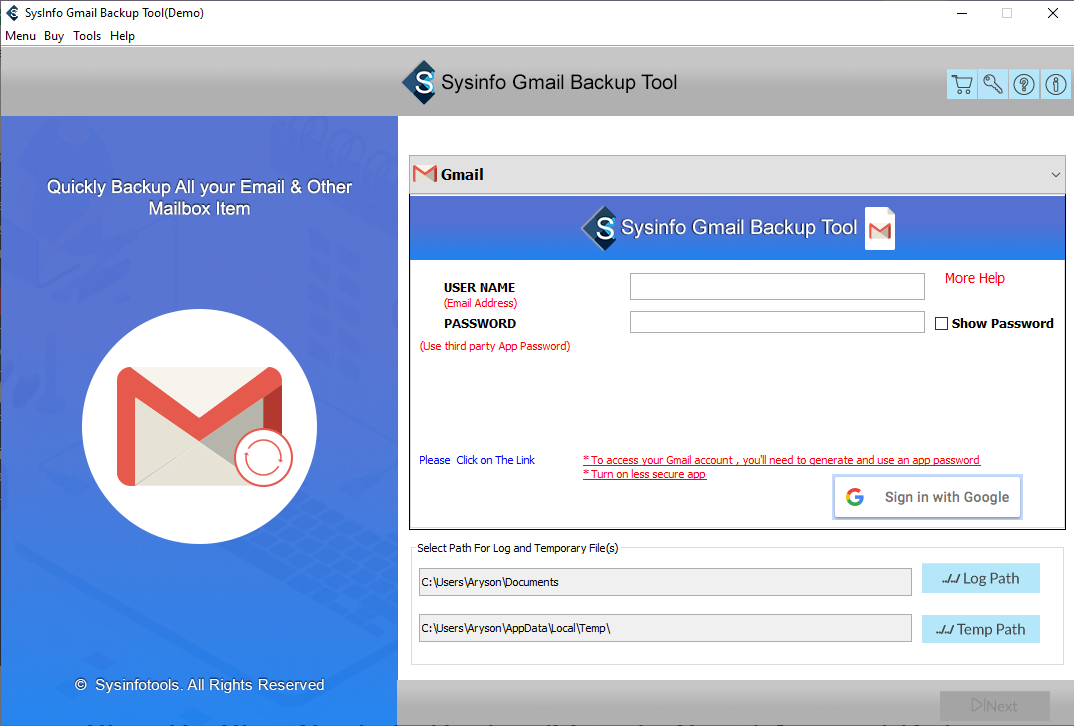
Task: Enable the Show Password checkbox
Action: [x=941, y=323]
